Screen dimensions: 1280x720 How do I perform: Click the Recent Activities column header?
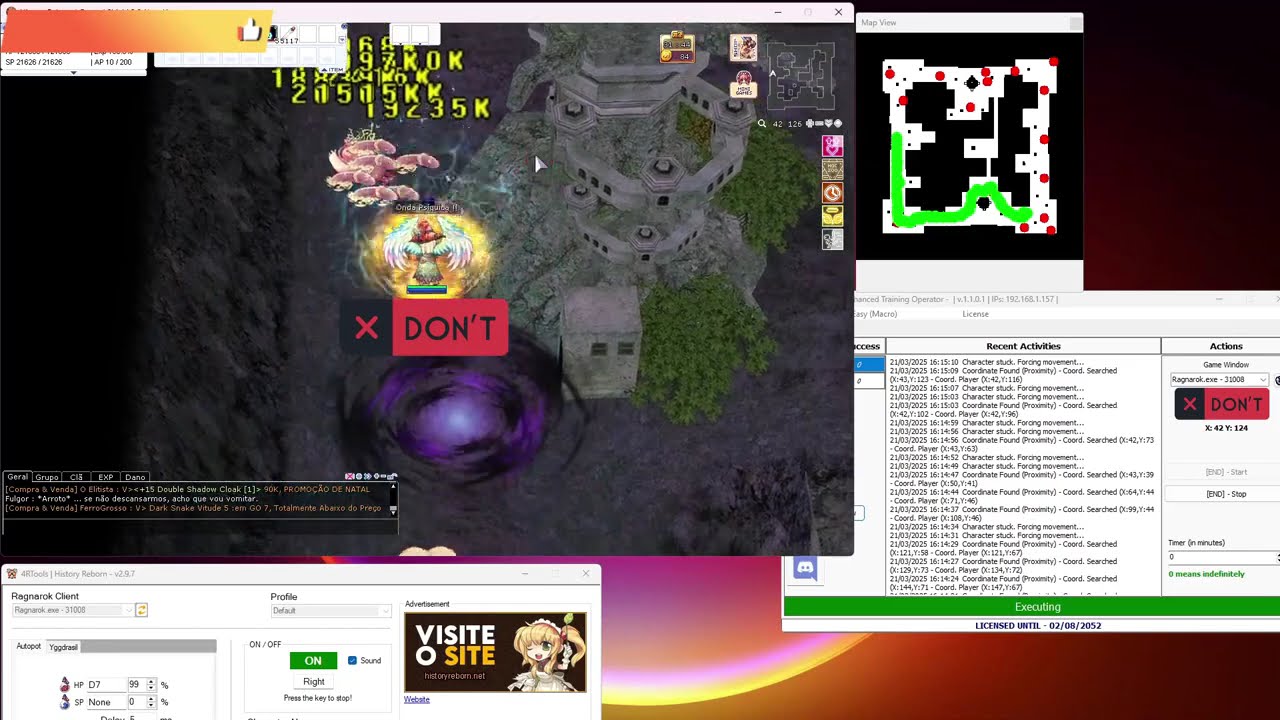click(1023, 346)
